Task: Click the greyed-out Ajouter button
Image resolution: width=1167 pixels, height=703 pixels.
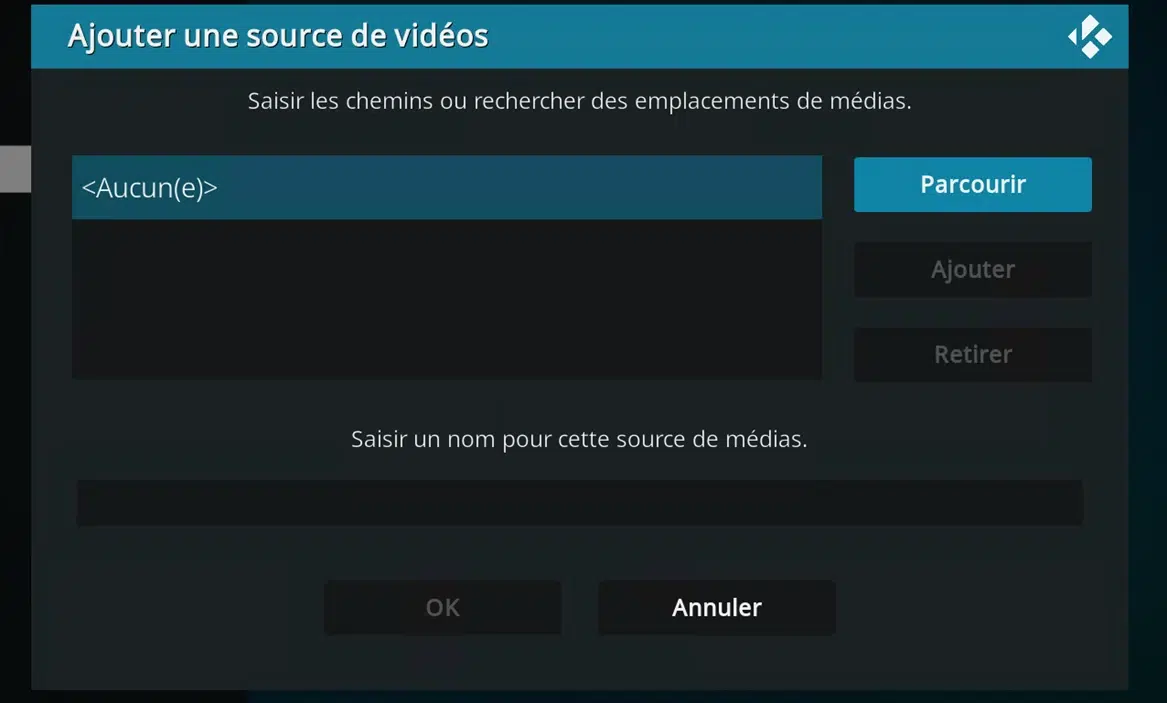Action: click(x=972, y=269)
